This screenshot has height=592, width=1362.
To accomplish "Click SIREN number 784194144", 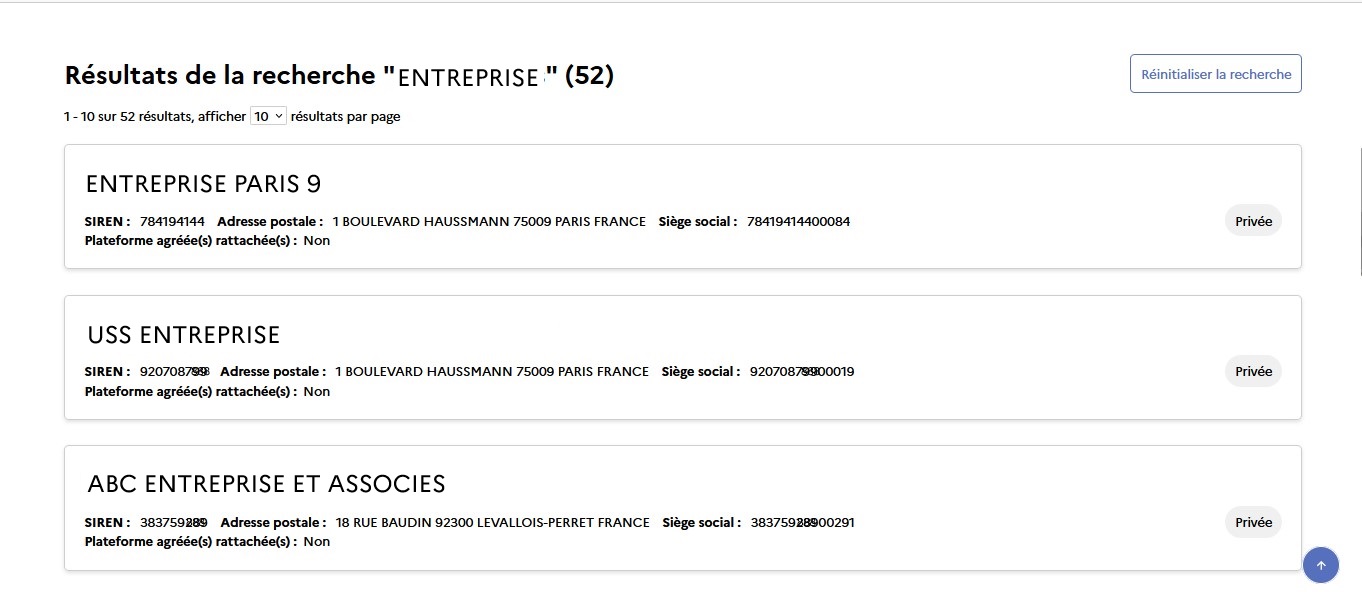I will 173,221.
